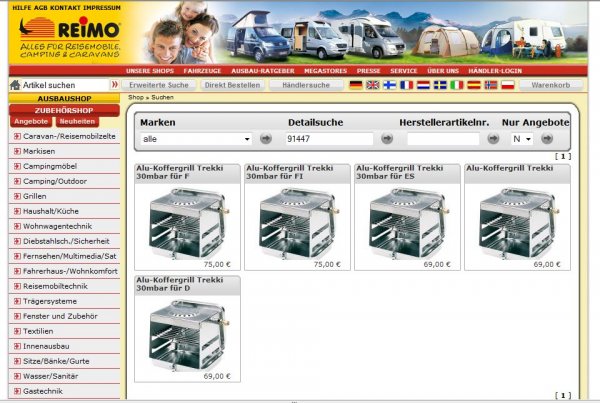Click the Herstellerartikelnr. input field

click(443, 139)
